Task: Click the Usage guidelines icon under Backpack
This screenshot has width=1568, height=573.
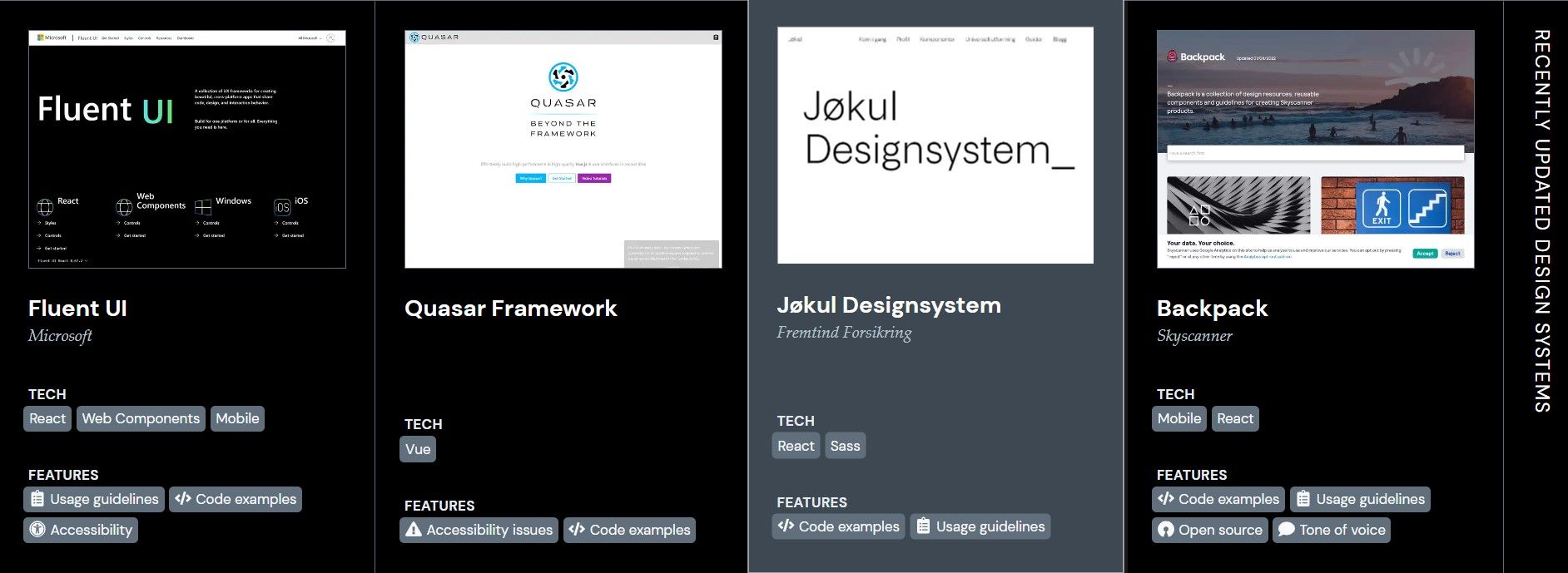Action: 1303,499
